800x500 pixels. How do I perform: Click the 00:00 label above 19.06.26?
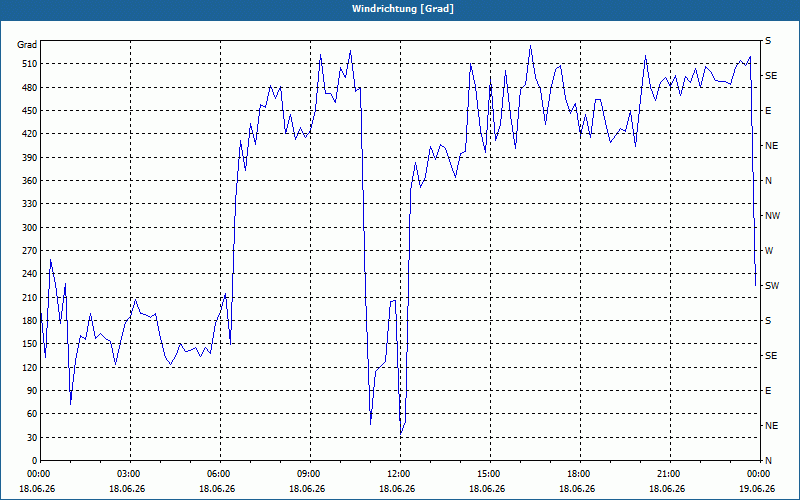point(759,473)
